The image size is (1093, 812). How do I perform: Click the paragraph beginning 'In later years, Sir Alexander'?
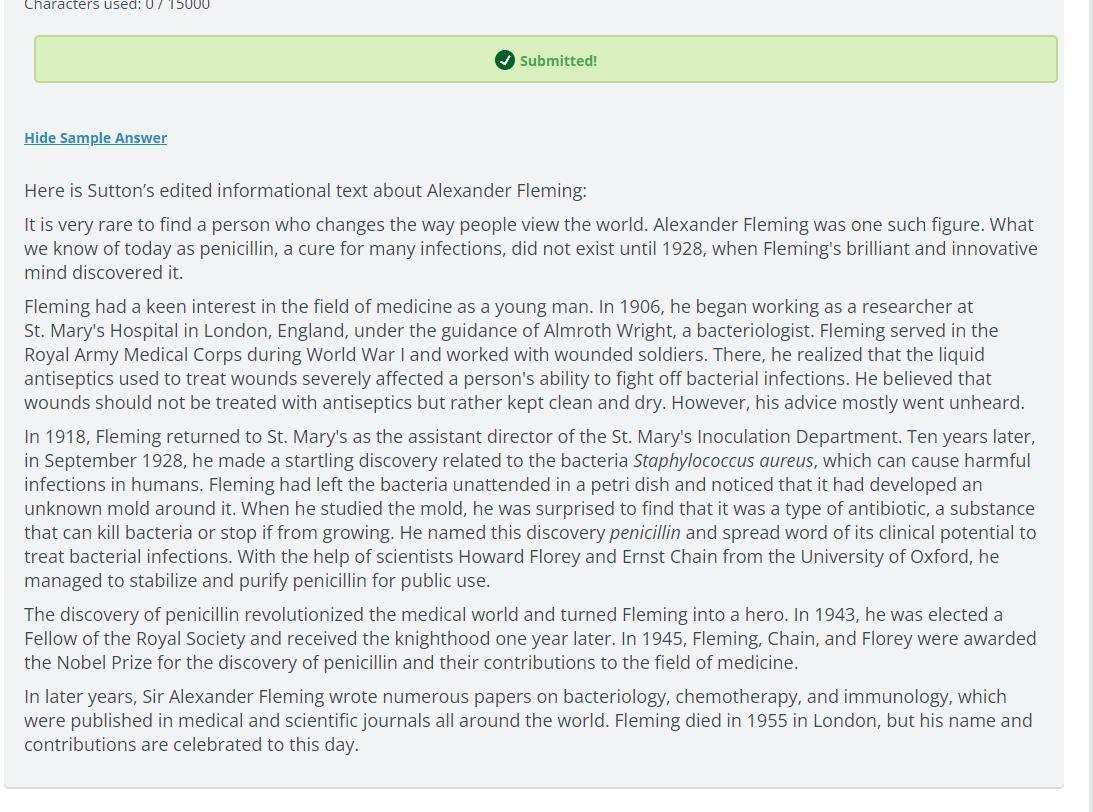pos(528,721)
